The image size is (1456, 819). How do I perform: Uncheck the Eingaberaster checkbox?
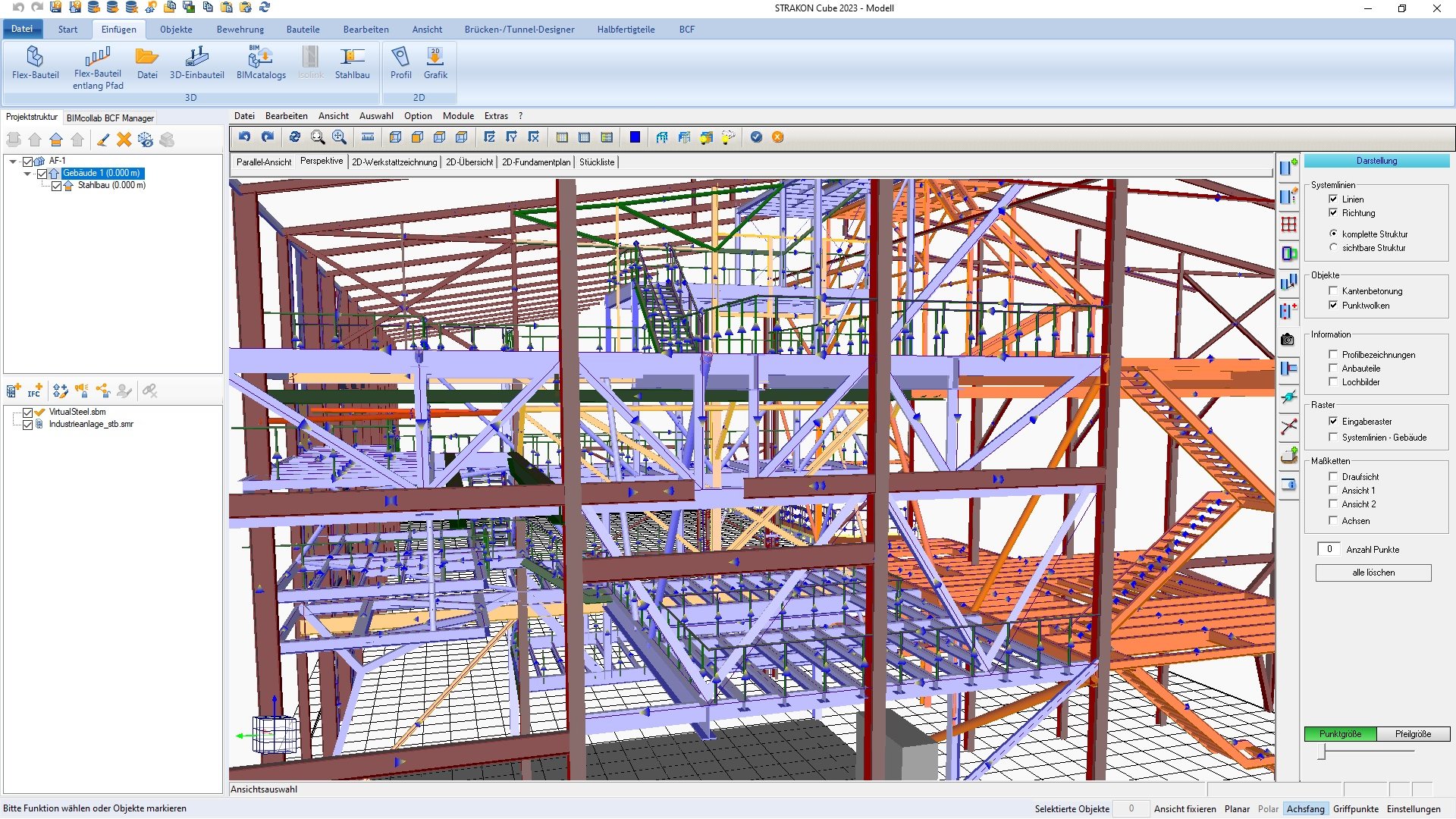[x=1333, y=422]
